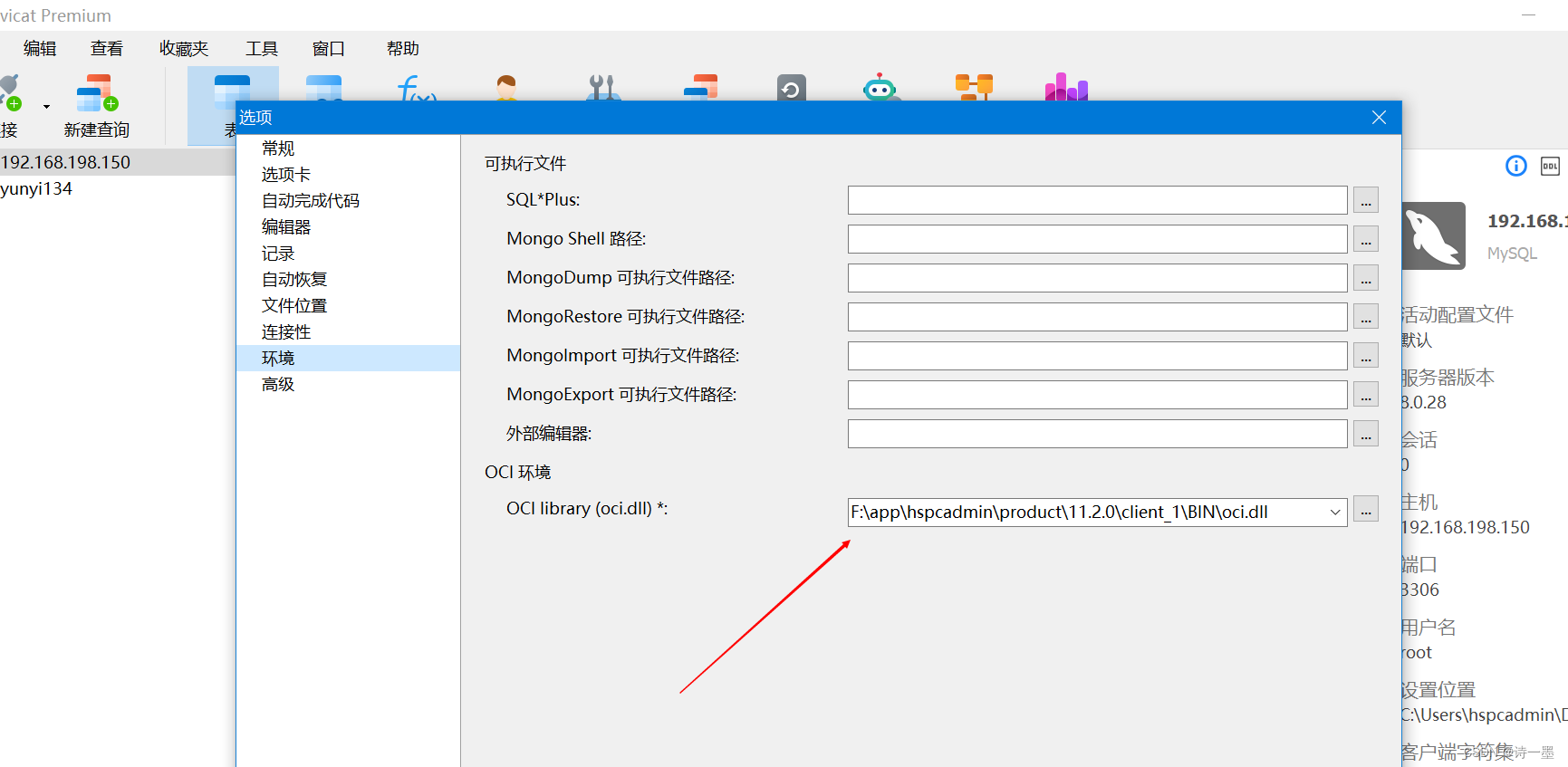Expand the OCI library path dropdown
1568x767 pixels.
(x=1334, y=513)
